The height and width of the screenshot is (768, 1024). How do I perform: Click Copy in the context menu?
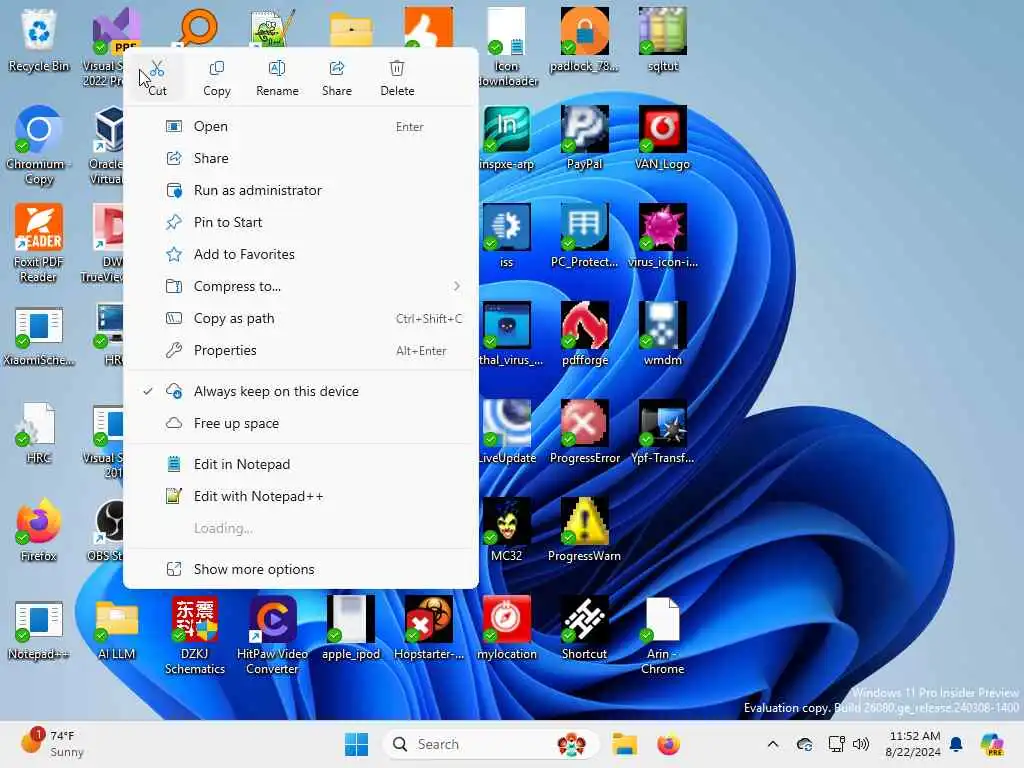click(x=217, y=78)
